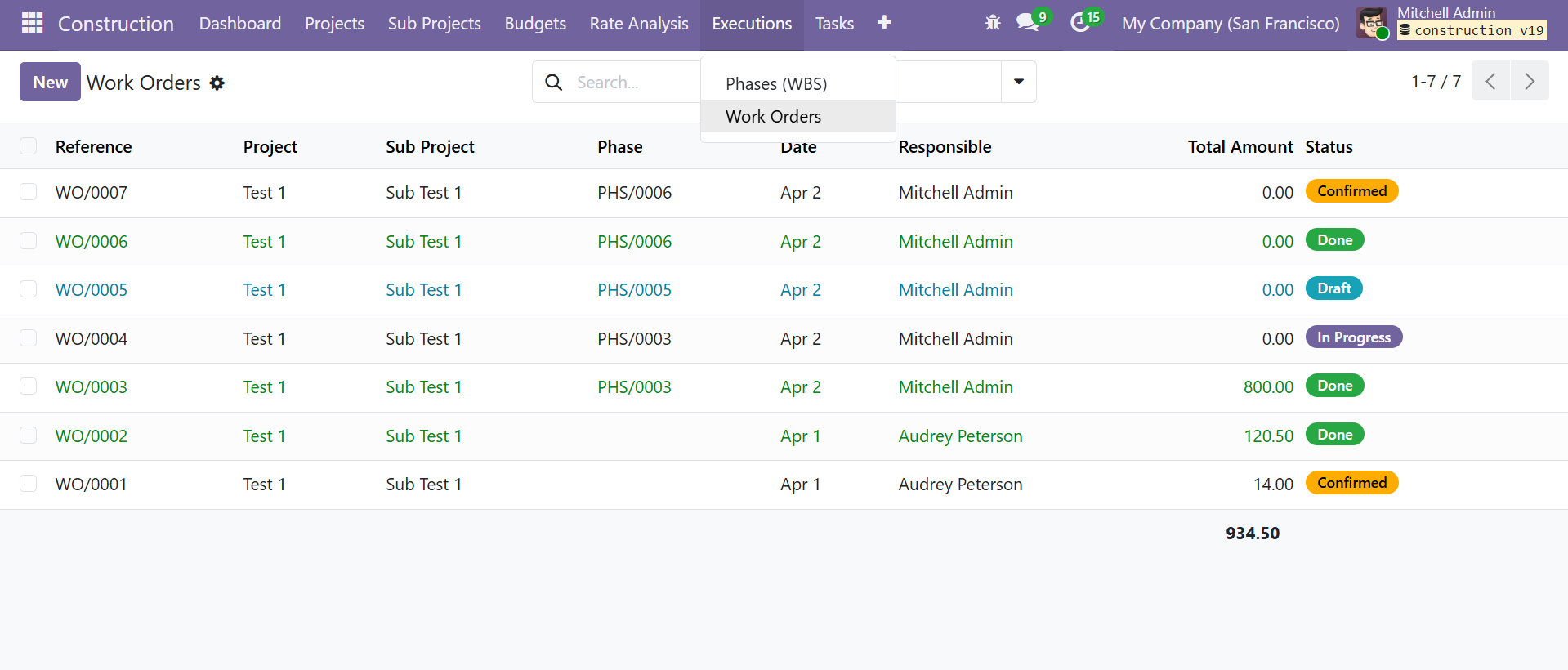Screen dimensions: 1568x670
Task: Click the In Progress badge of WO/0004
Action: point(1353,337)
